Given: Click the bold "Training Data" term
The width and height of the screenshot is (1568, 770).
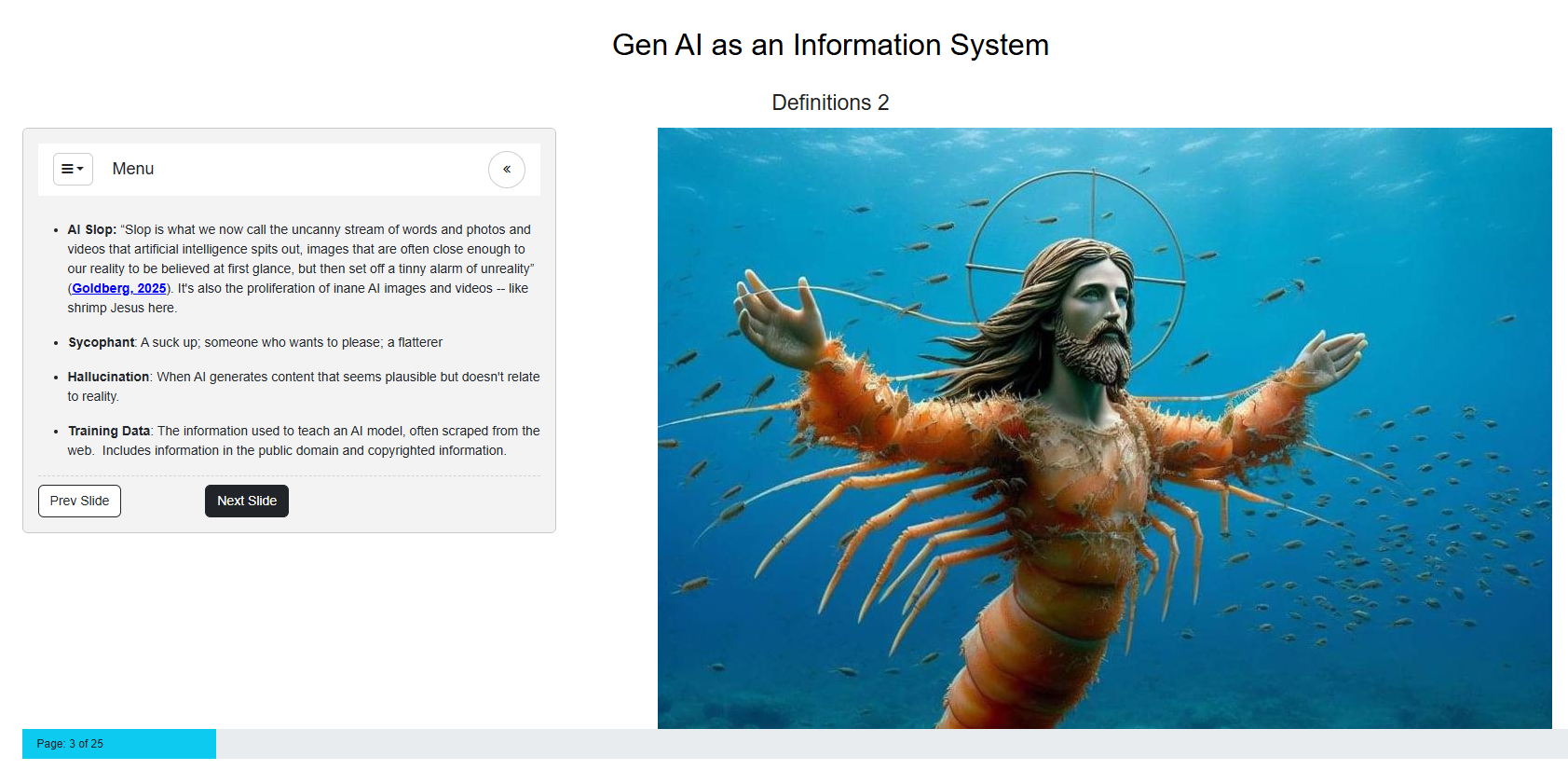Looking at the screenshot, I should (x=108, y=431).
